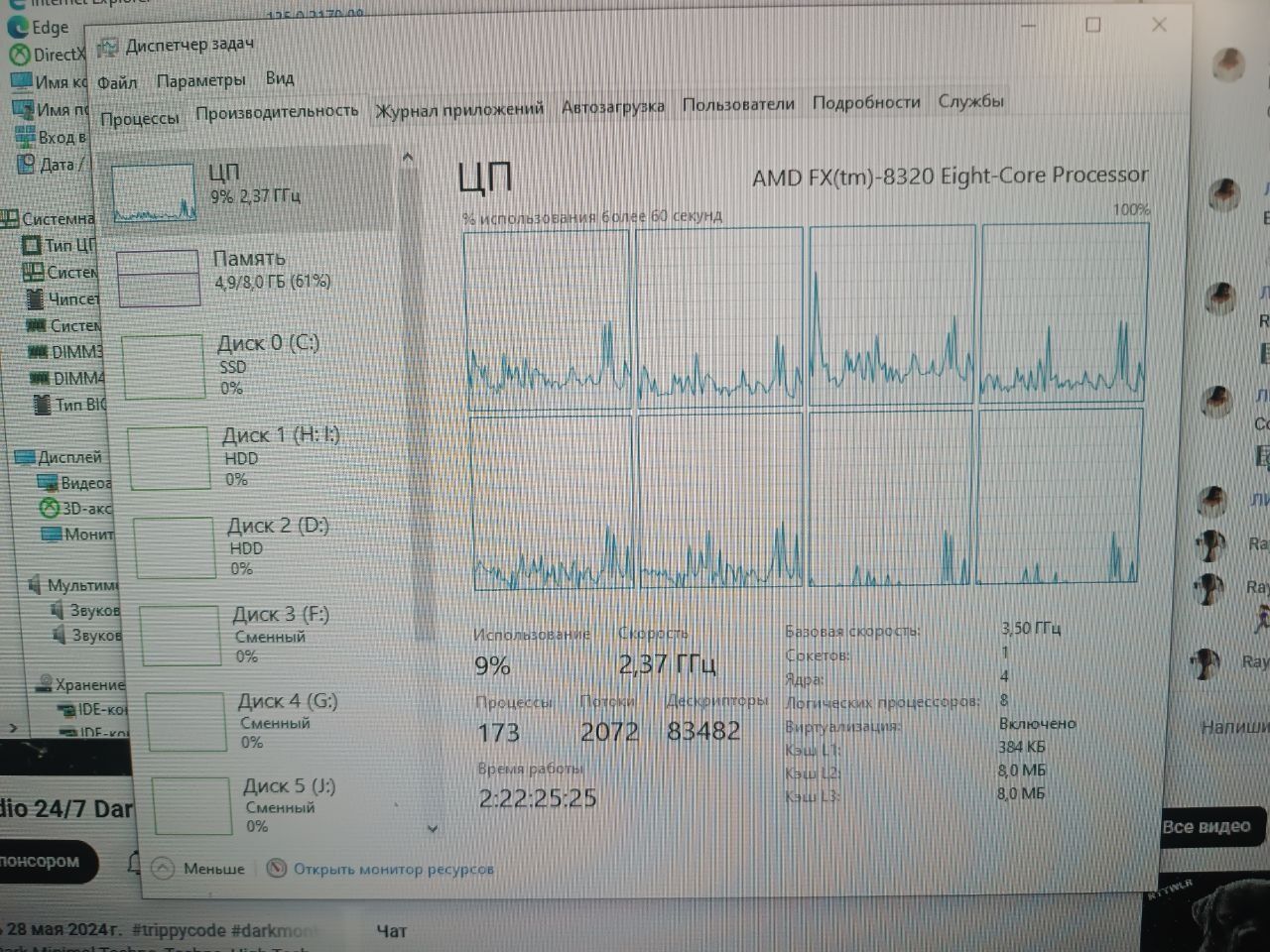1270x952 pixels.
Task: Open the Параметры menu
Action: click(x=200, y=80)
